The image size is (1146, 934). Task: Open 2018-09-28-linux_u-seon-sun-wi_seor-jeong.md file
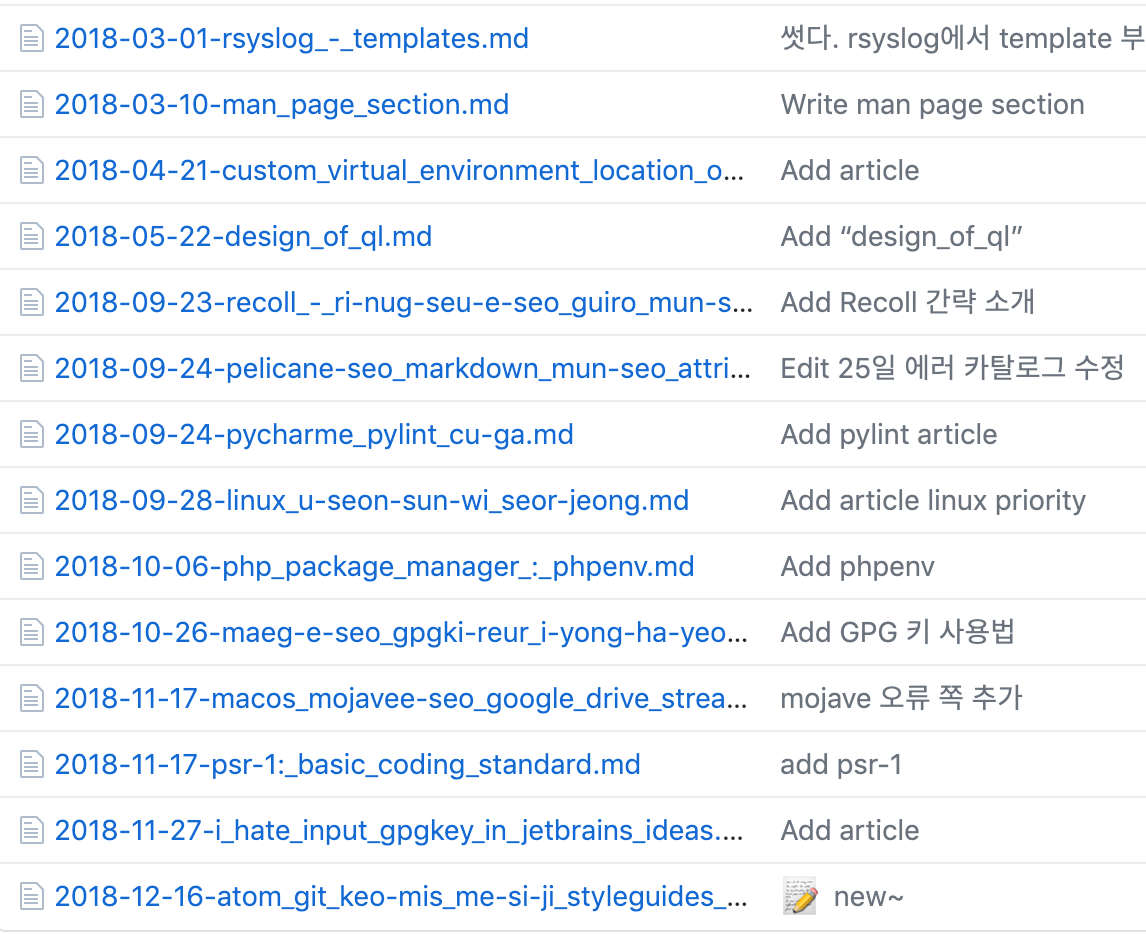371,501
